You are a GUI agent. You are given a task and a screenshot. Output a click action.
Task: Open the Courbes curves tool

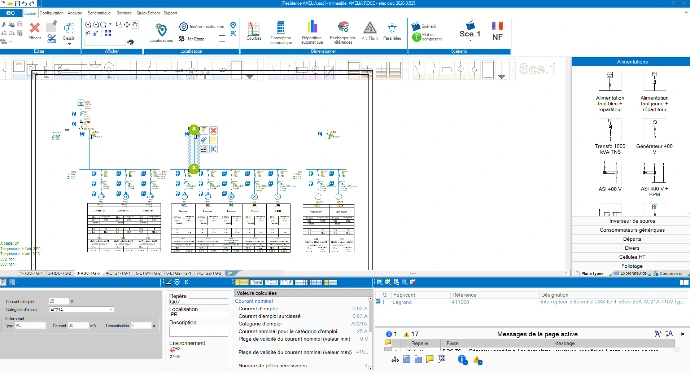click(253, 31)
